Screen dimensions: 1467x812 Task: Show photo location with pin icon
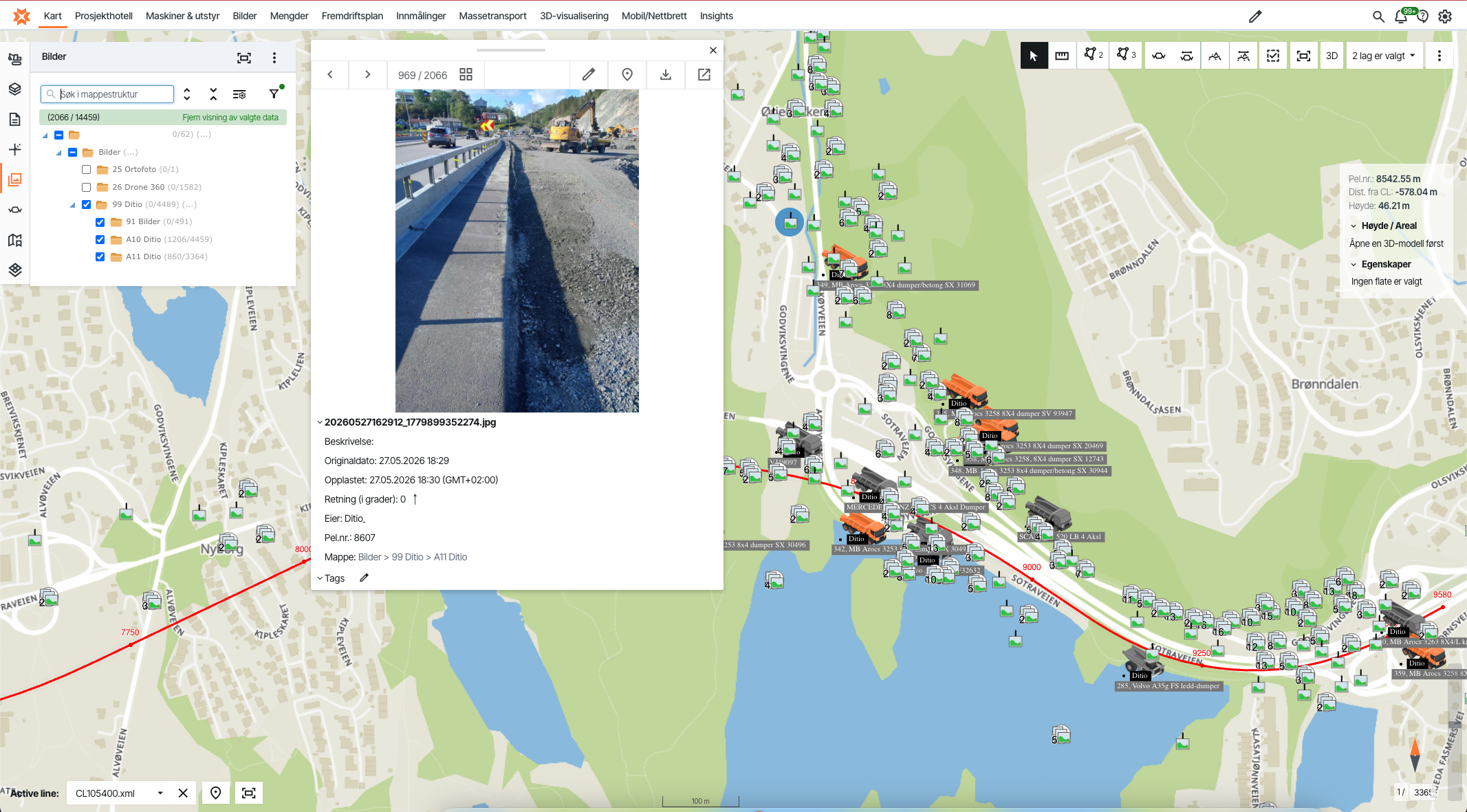click(627, 75)
